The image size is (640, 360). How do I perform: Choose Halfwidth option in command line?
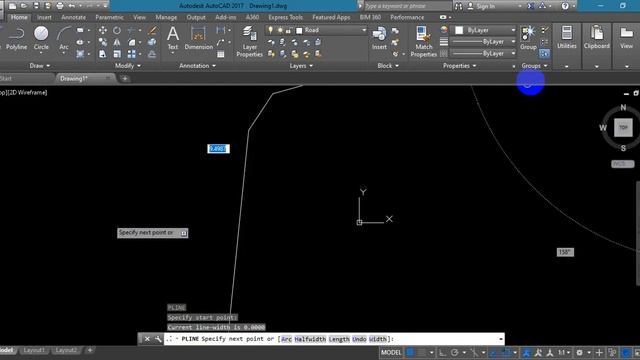pyautogui.click(x=310, y=339)
